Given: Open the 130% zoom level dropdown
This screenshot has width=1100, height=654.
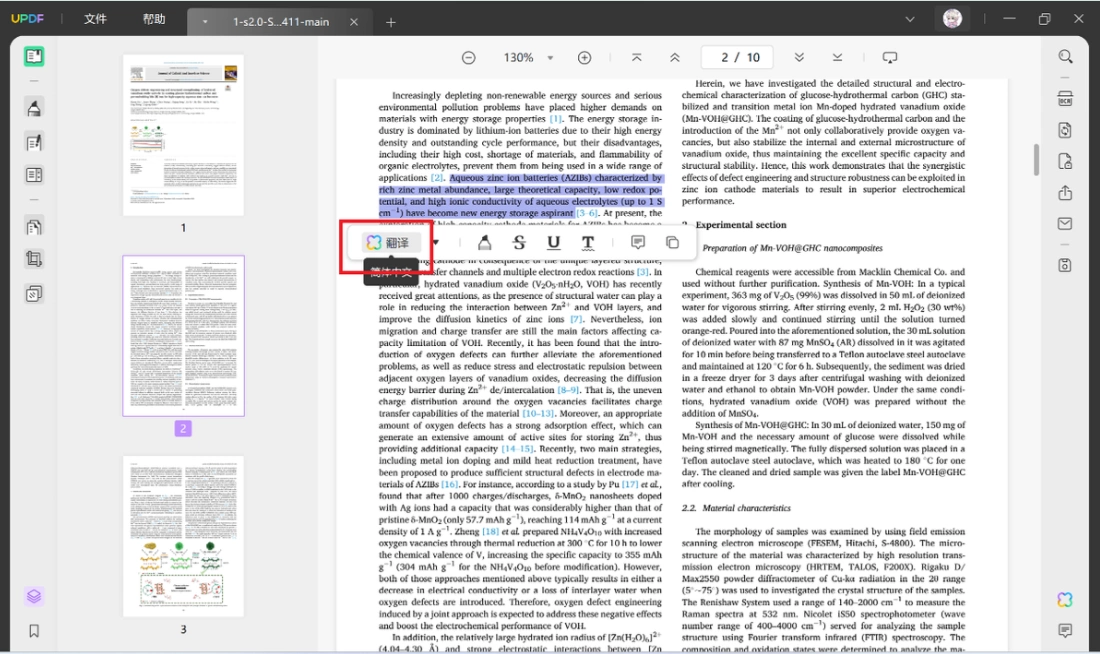Looking at the screenshot, I should (551, 58).
